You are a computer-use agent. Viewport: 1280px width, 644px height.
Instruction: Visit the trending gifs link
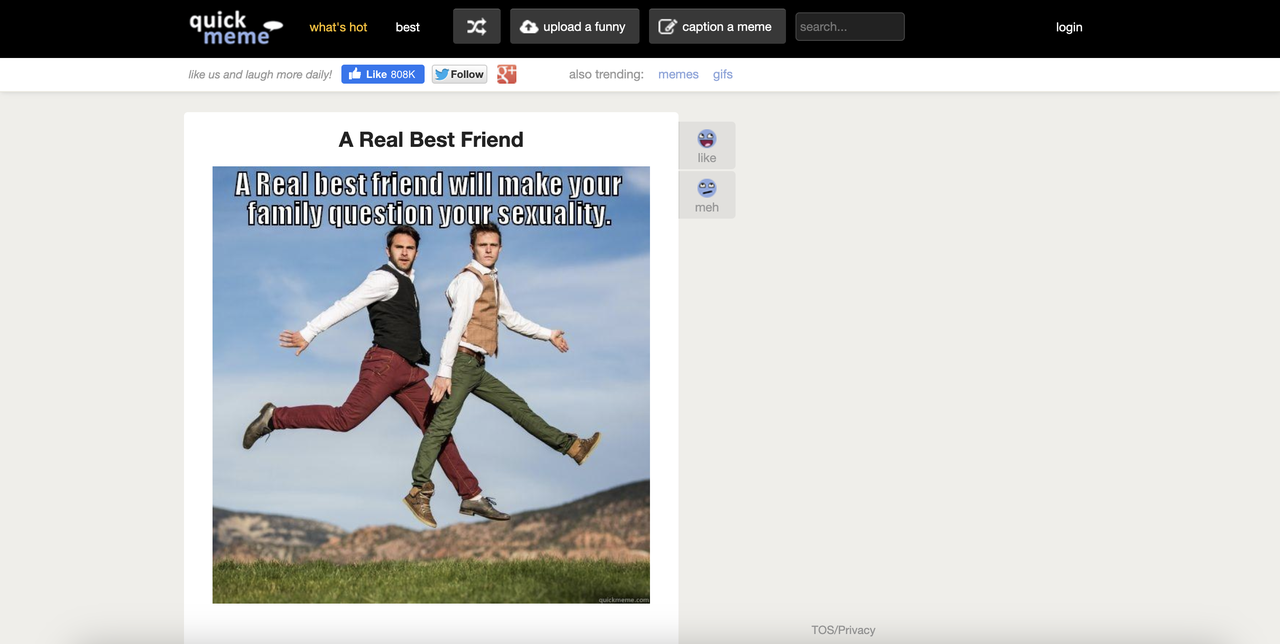[x=723, y=74]
